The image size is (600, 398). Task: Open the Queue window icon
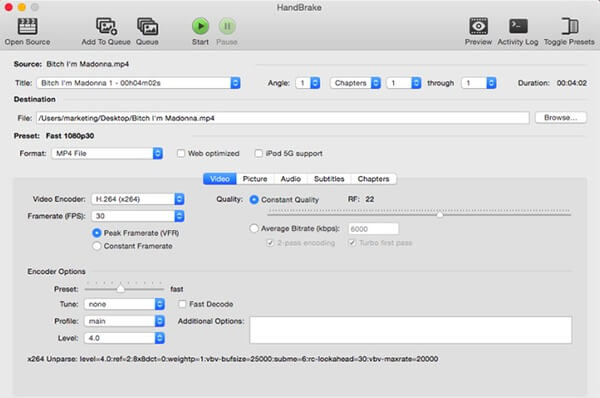[x=147, y=26]
